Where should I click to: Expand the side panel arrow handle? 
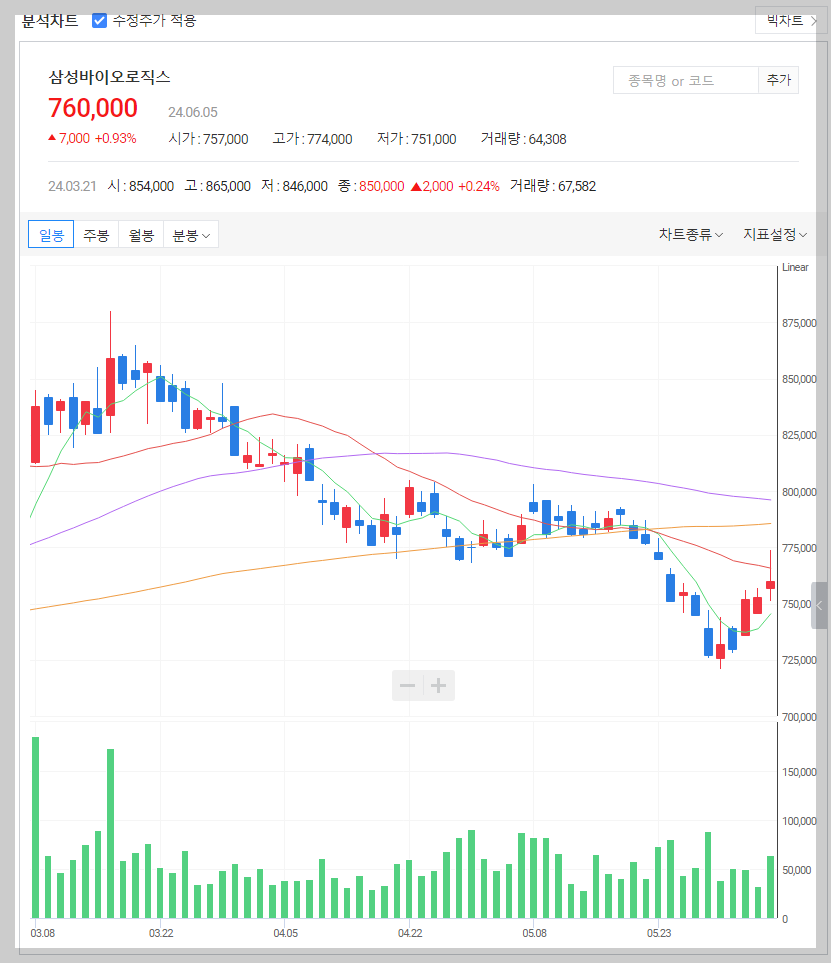coord(819,606)
